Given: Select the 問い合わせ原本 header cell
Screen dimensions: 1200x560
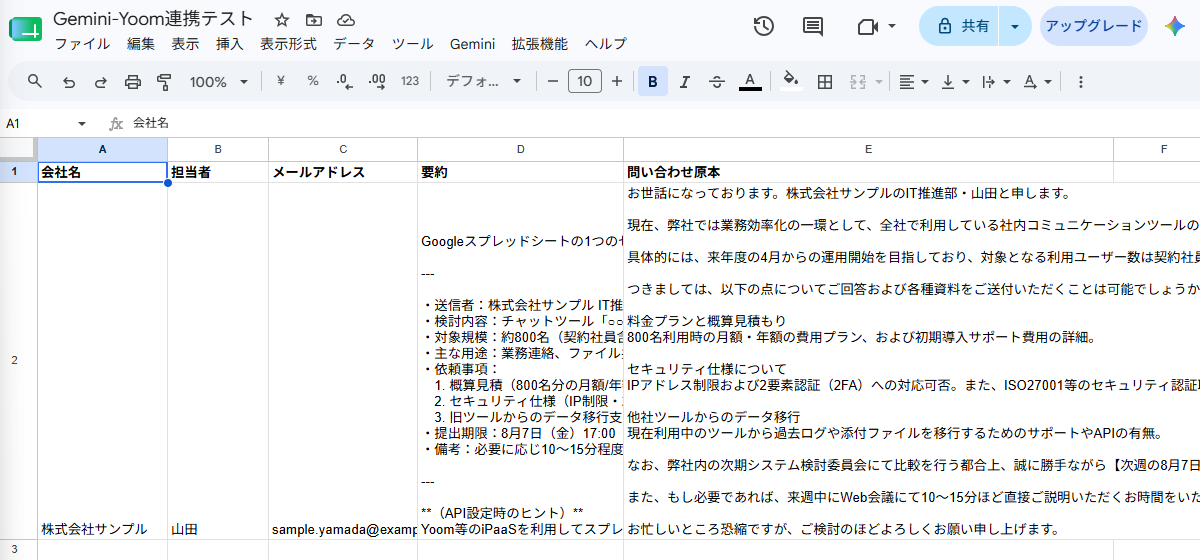Looking at the screenshot, I should click(868, 172).
